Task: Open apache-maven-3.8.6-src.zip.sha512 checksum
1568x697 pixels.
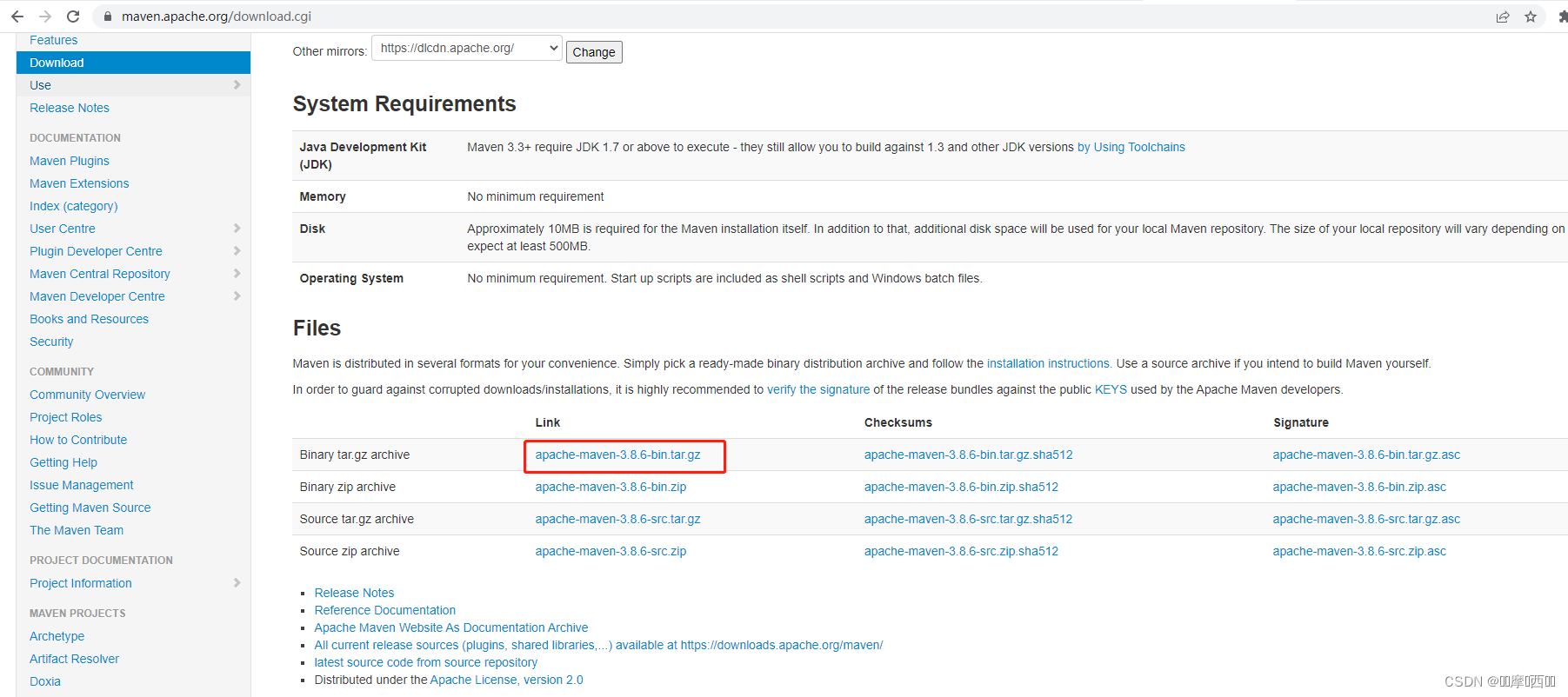Action: pos(961,551)
